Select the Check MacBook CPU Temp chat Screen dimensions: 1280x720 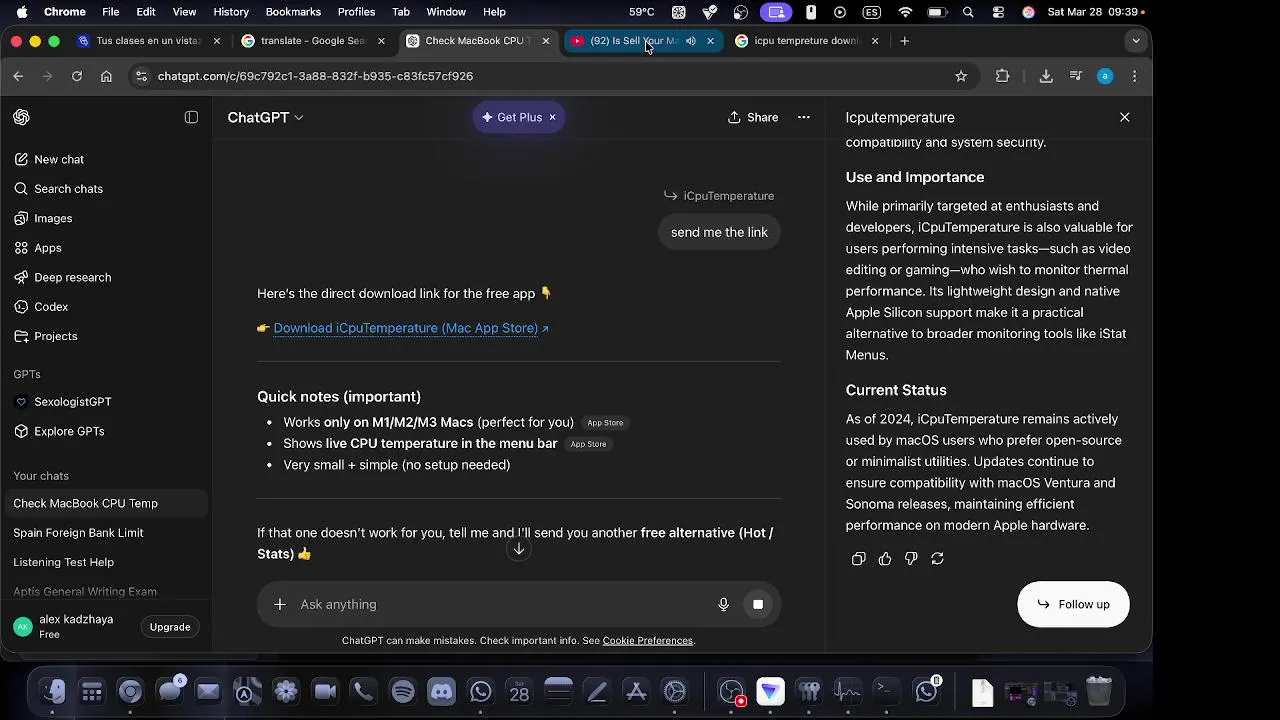[x=104, y=503]
